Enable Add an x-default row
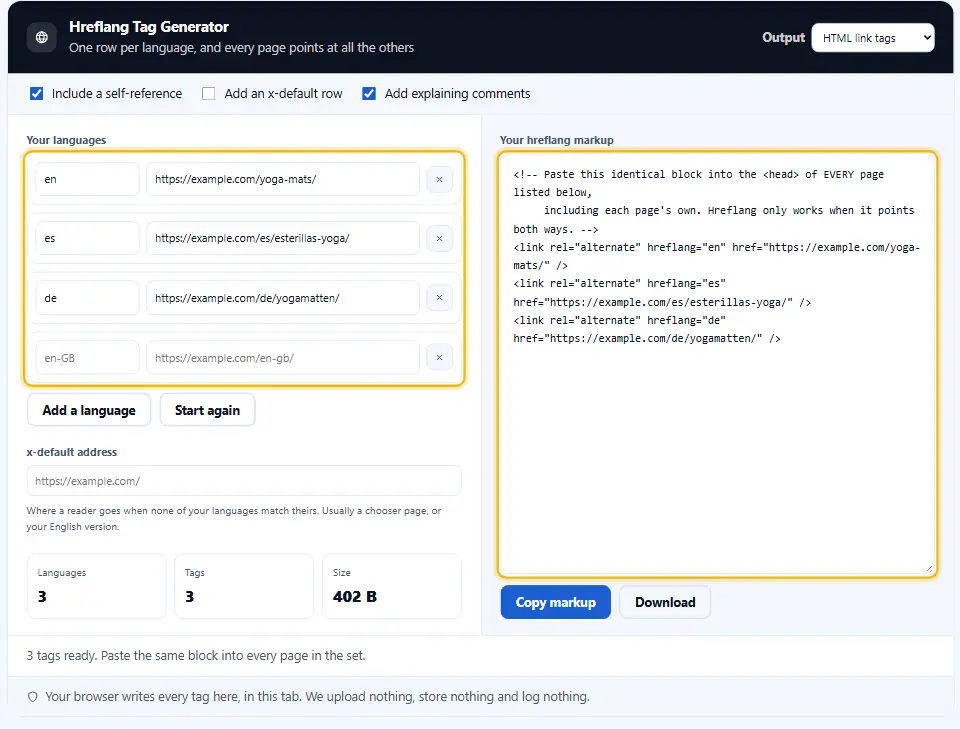This screenshot has width=960, height=729. pyautogui.click(x=209, y=94)
